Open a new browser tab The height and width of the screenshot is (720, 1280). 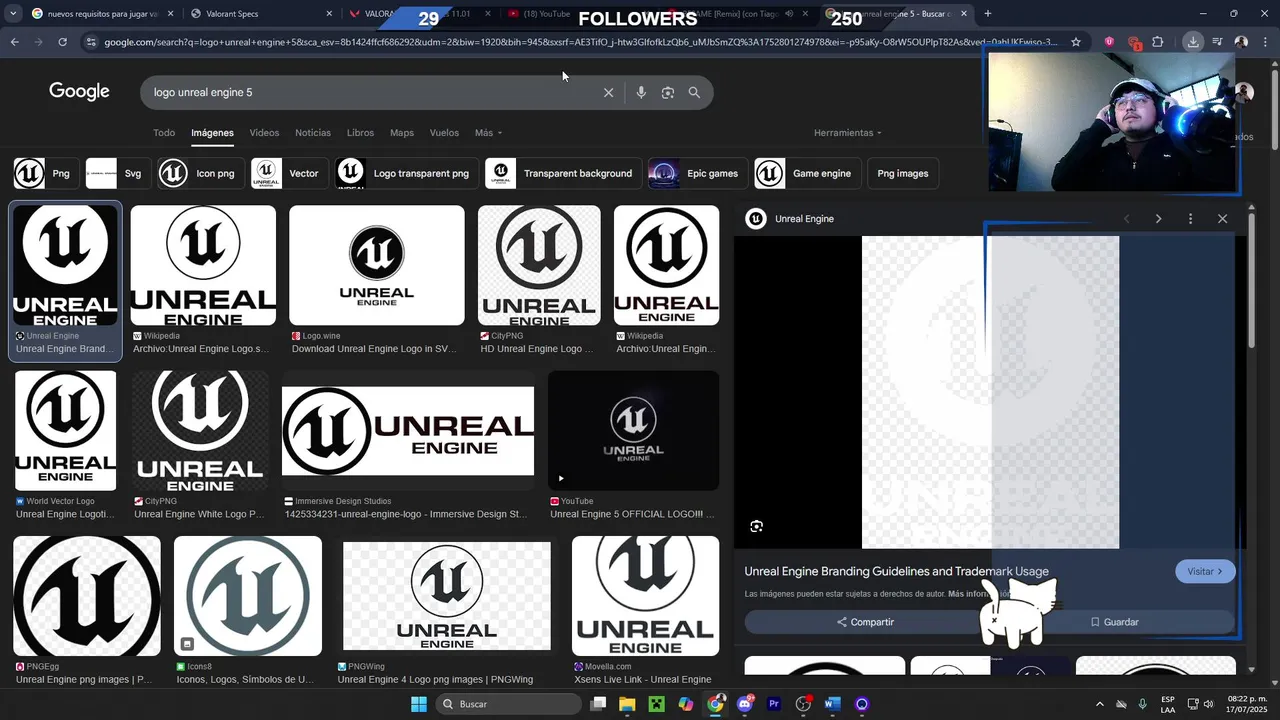pyautogui.click(x=988, y=14)
